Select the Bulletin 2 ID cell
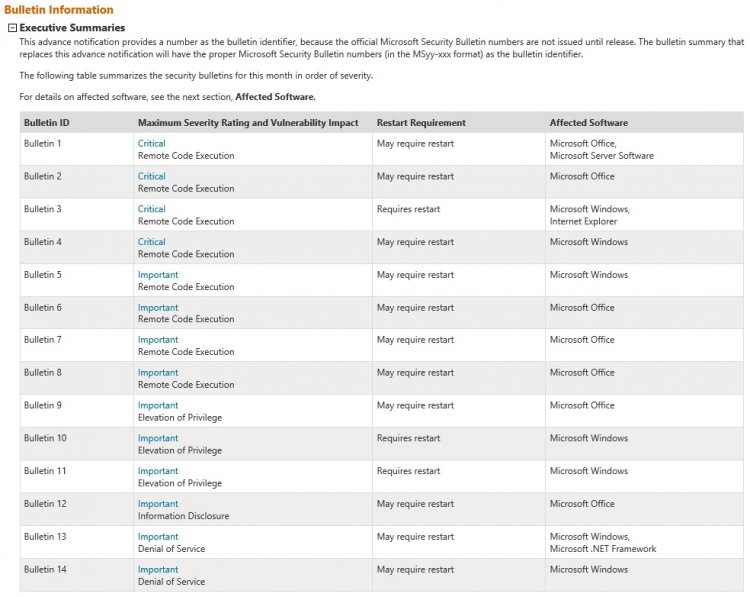Screen dimensions: 750x597 [77, 182]
